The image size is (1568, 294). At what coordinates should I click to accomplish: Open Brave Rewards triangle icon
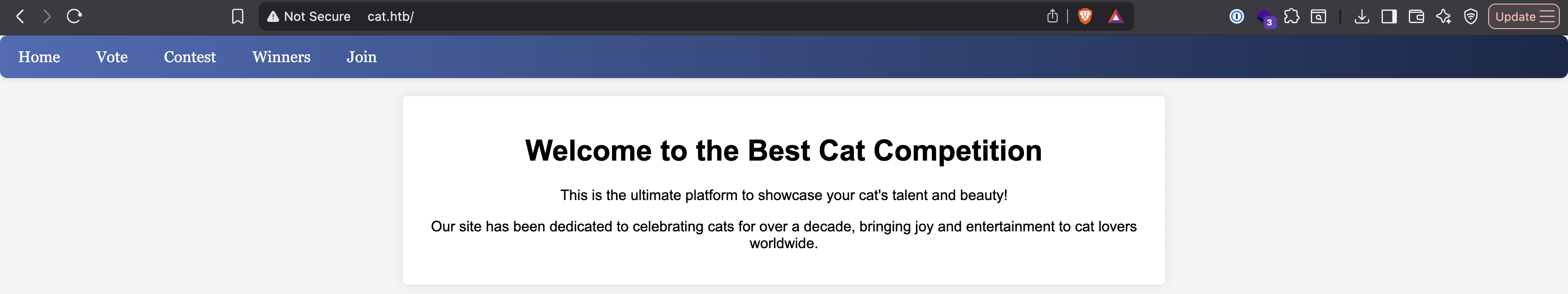[1115, 16]
